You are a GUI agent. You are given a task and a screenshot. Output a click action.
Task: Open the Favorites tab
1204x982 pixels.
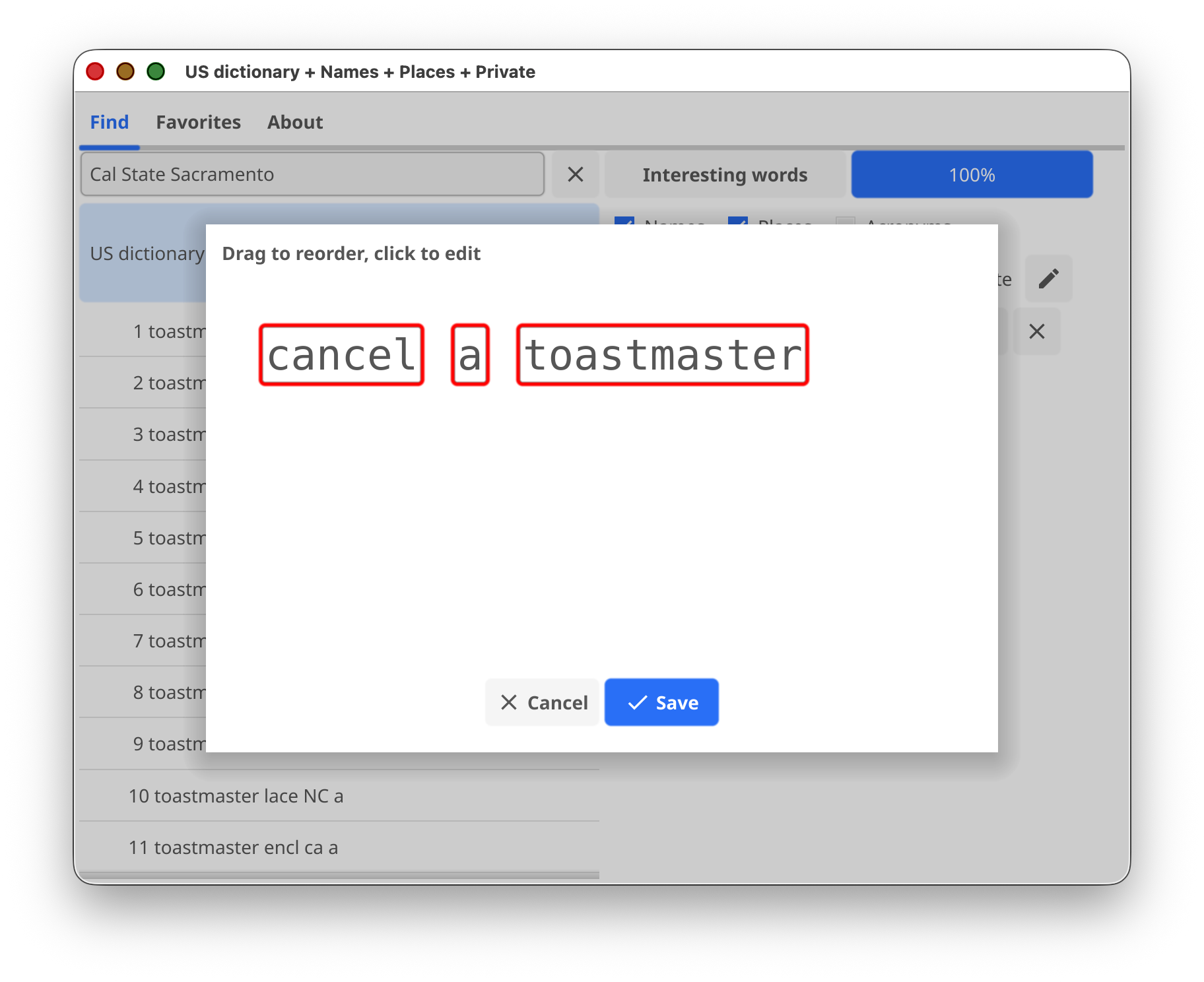tap(198, 122)
